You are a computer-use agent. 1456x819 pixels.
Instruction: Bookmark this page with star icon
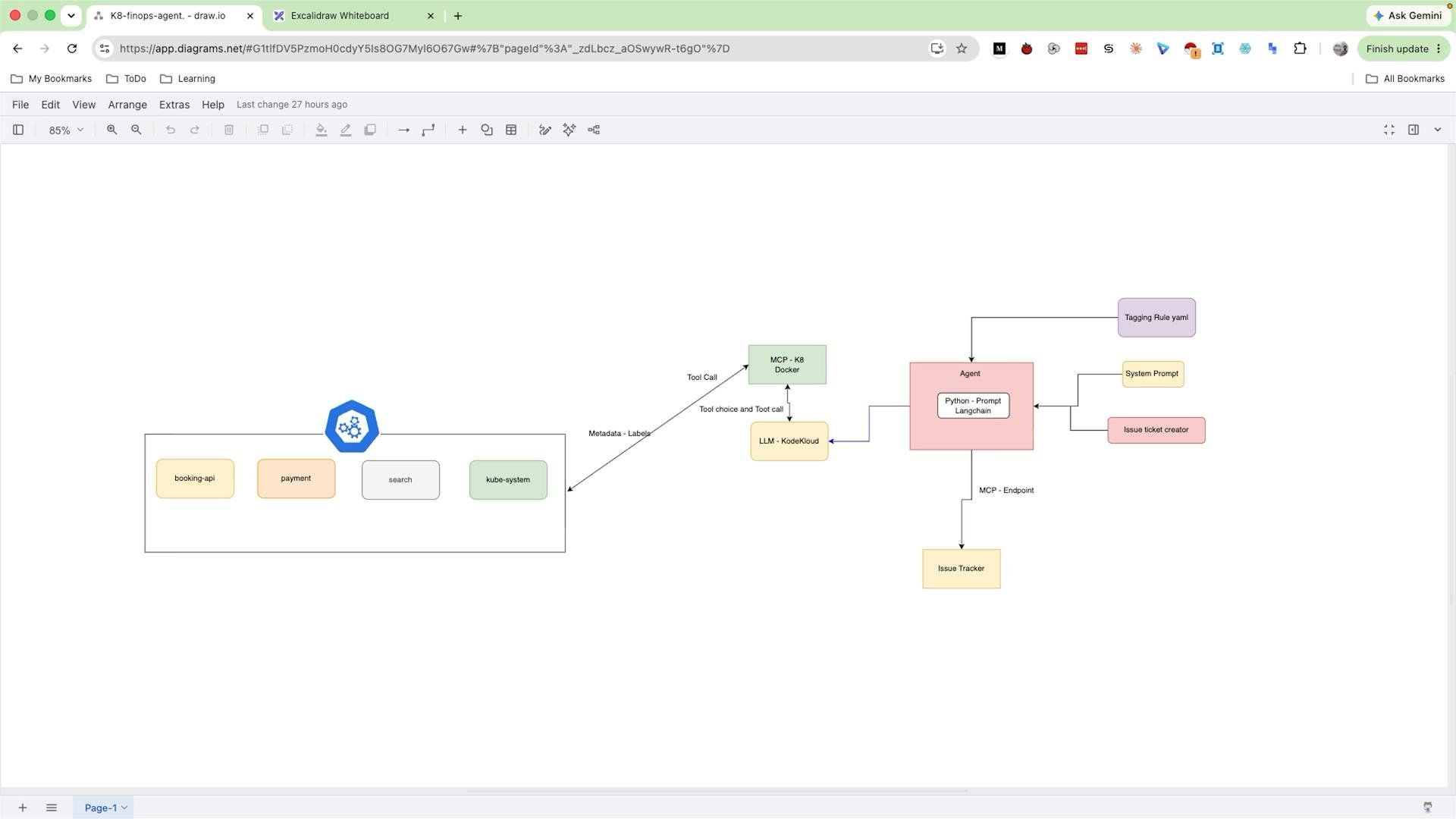[962, 49]
